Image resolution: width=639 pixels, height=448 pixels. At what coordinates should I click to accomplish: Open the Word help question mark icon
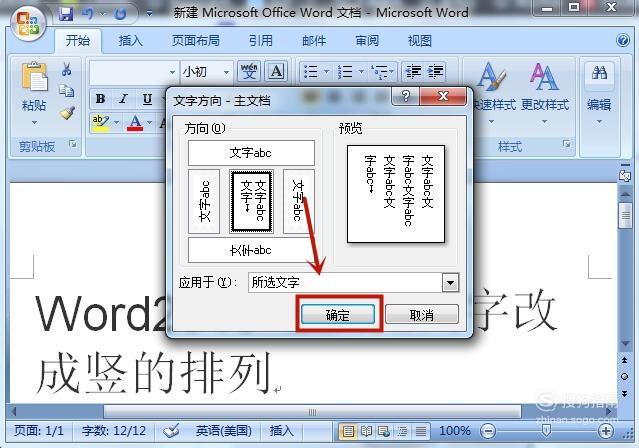click(x=623, y=40)
